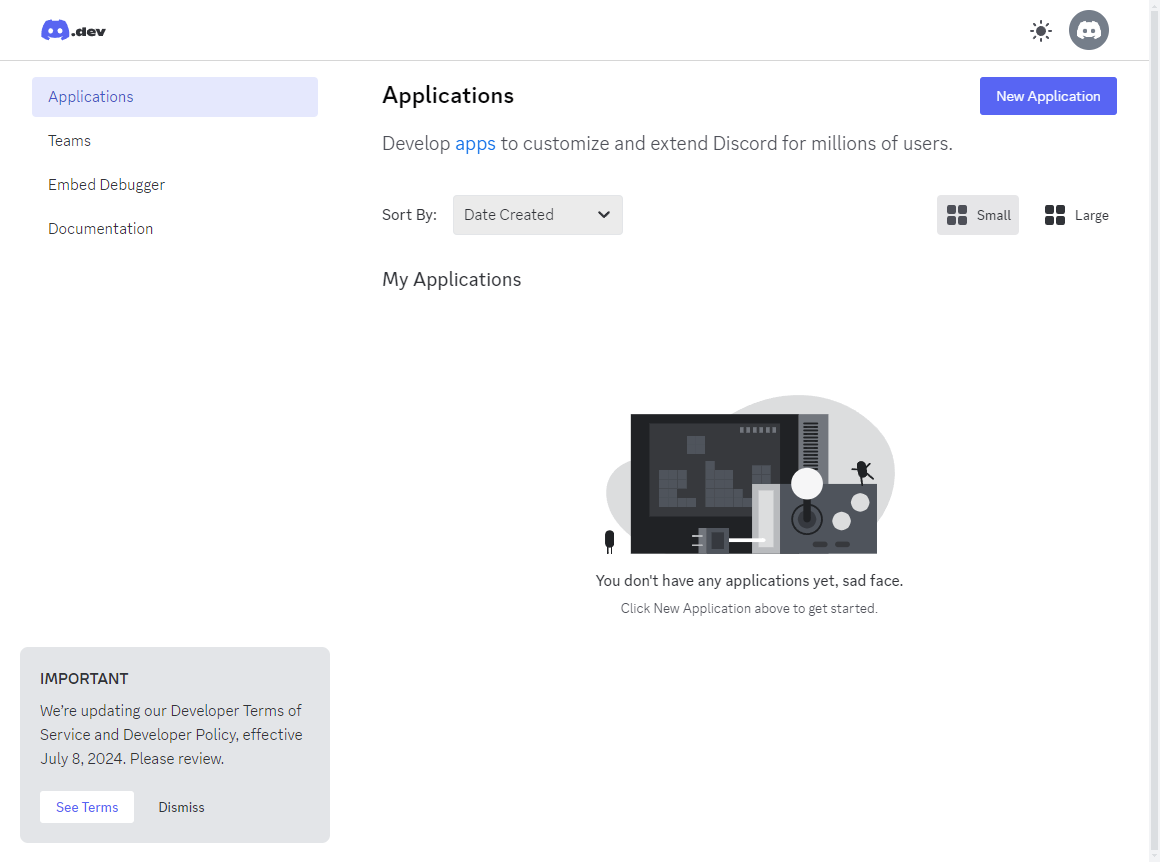This screenshot has width=1160, height=862.
Task: Open the Date Created sort dropdown
Action: pos(538,215)
